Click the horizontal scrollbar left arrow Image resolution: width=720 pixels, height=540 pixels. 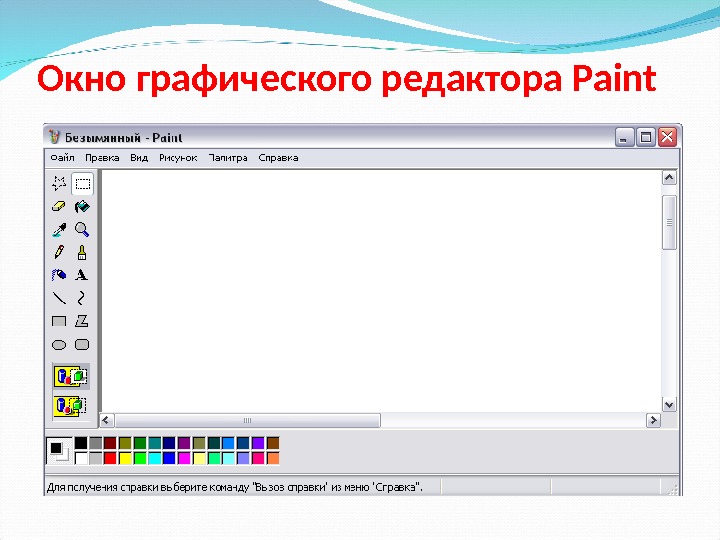(x=107, y=420)
